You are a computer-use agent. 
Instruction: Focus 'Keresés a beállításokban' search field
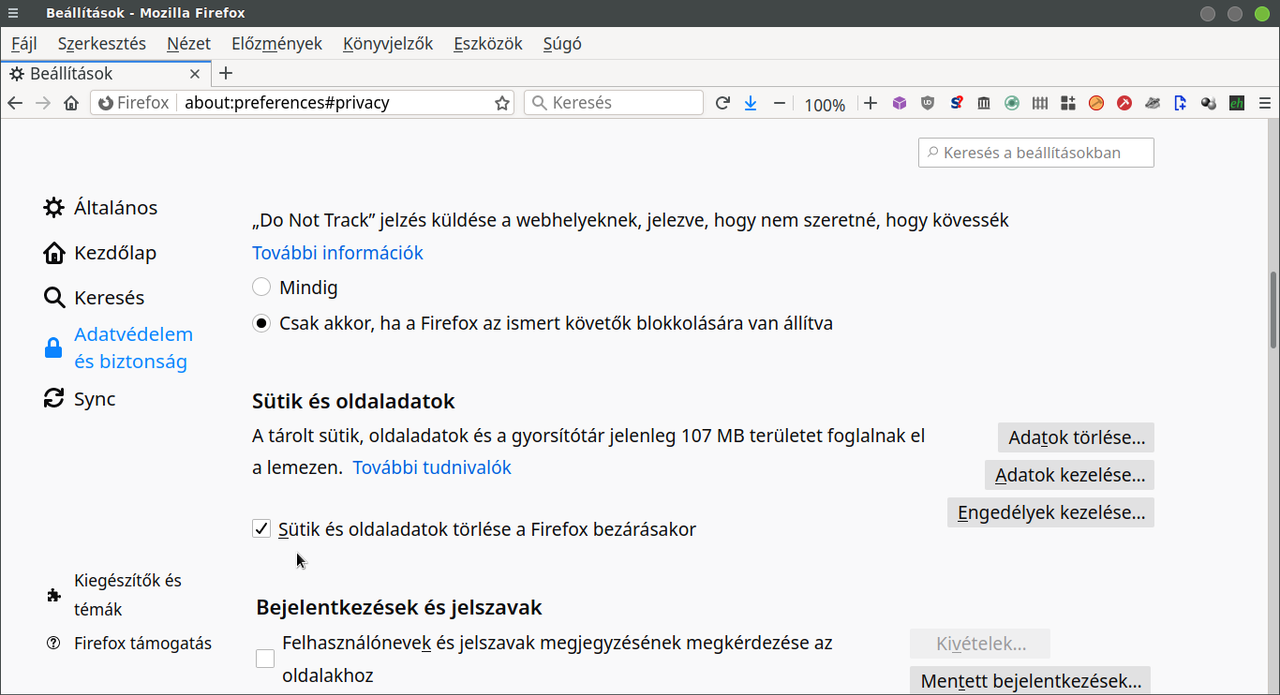click(x=1036, y=153)
